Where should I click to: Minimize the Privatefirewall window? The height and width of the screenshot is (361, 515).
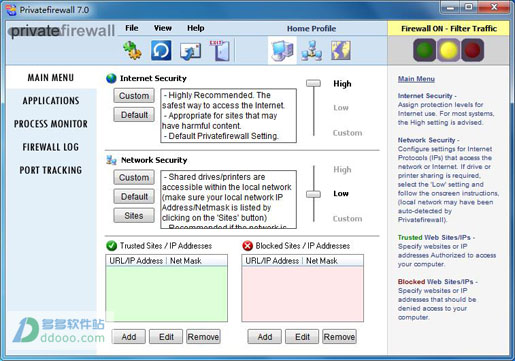point(450,7)
